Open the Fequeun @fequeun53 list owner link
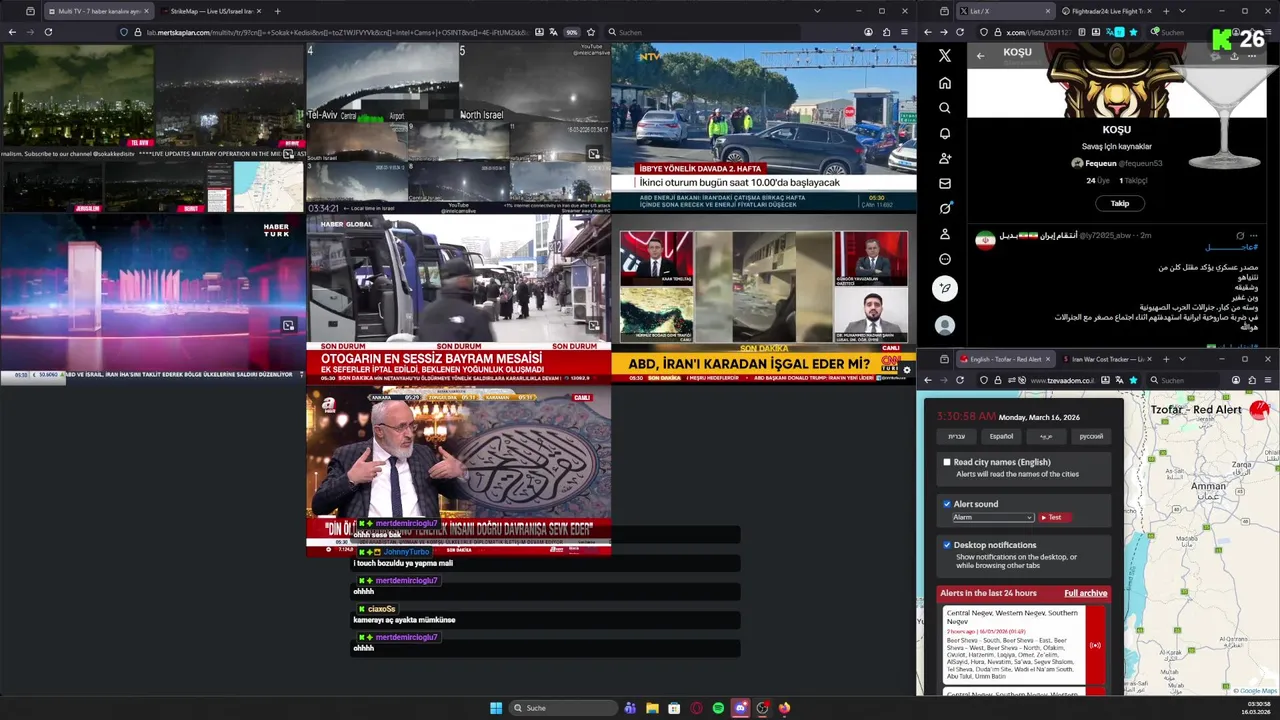The height and width of the screenshot is (720, 1280). 1116,163
